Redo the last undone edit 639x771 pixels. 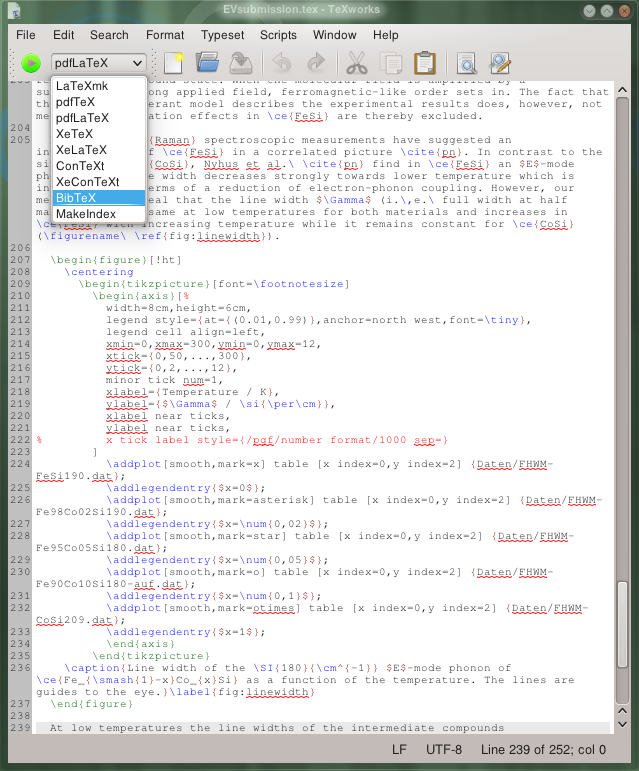(x=316, y=63)
